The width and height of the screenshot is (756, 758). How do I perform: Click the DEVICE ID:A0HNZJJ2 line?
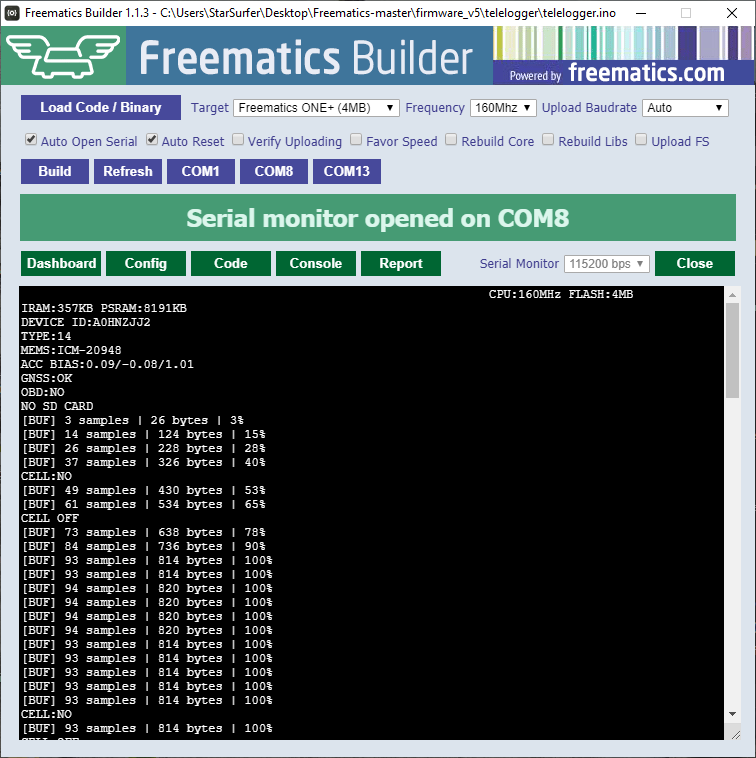(x=86, y=322)
